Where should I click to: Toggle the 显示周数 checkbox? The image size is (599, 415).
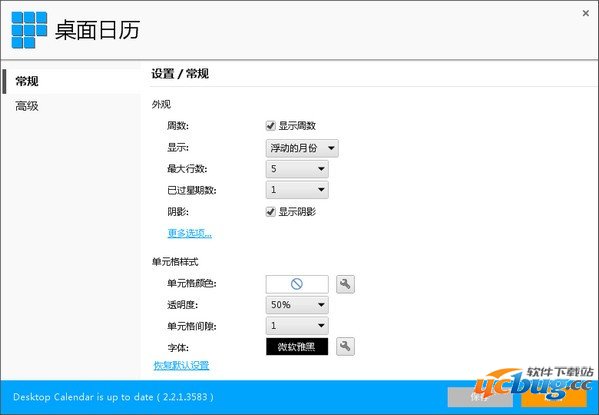pyautogui.click(x=270, y=126)
